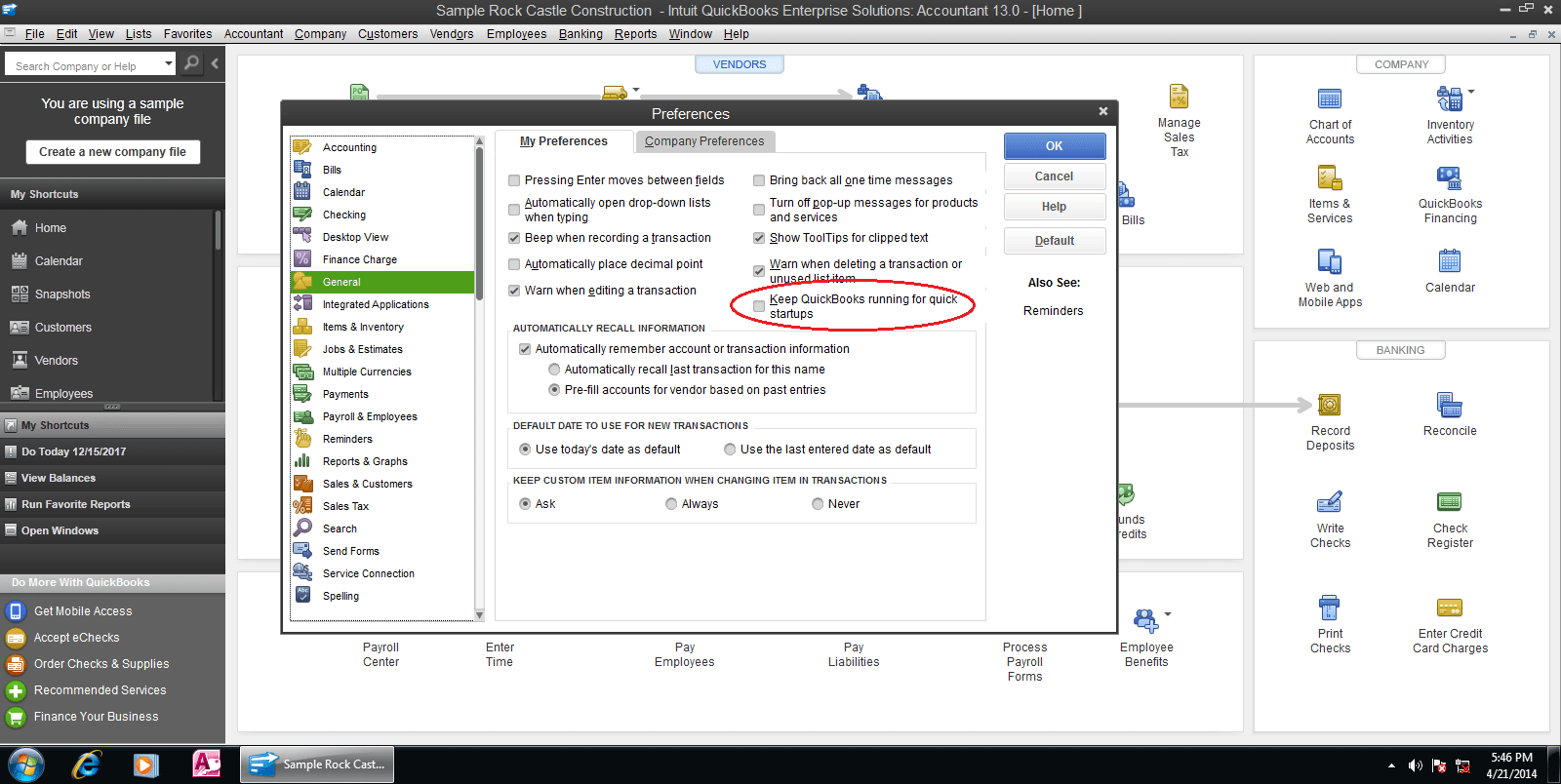Image resolution: width=1561 pixels, height=784 pixels.
Task: Click Create a new company file
Action: point(112,152)
